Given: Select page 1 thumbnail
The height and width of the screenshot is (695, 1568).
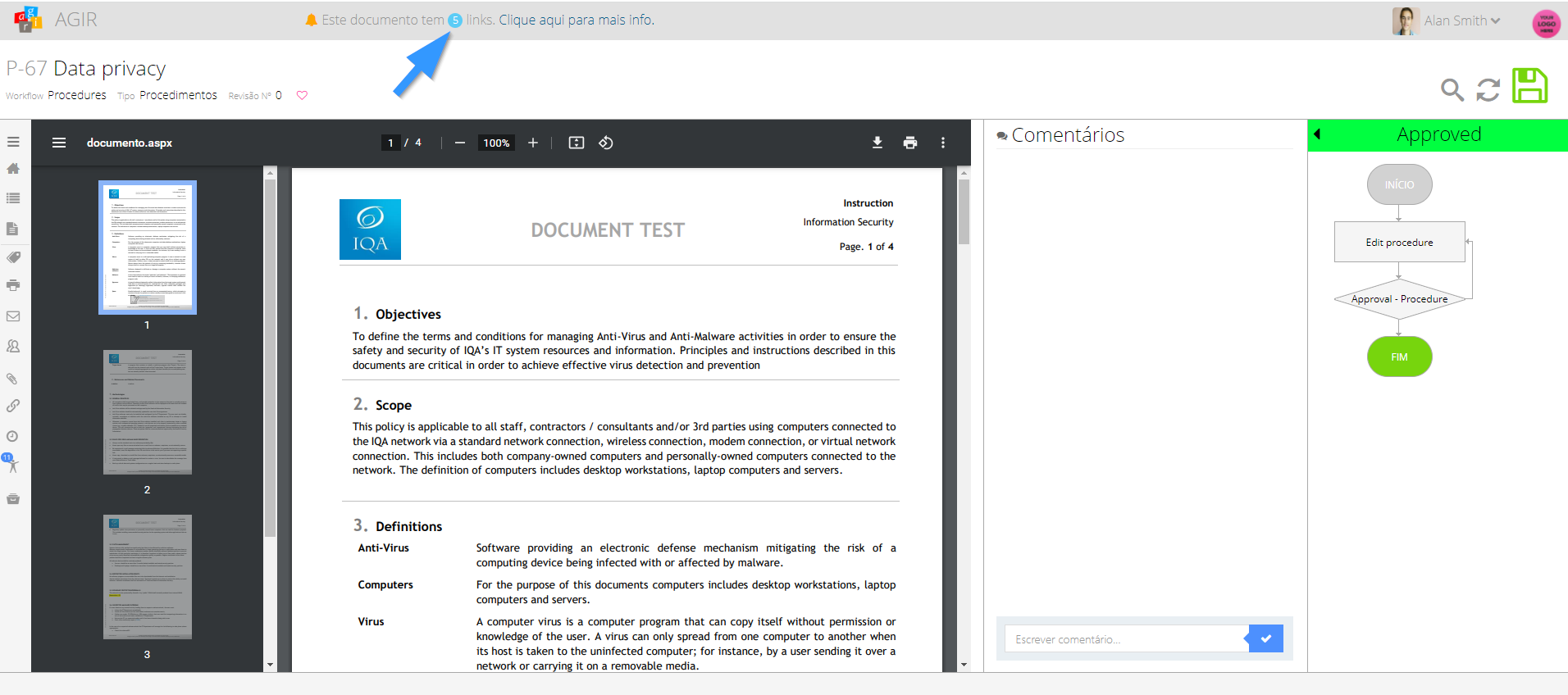Looking at the screenshot, I should pos(148,248).
